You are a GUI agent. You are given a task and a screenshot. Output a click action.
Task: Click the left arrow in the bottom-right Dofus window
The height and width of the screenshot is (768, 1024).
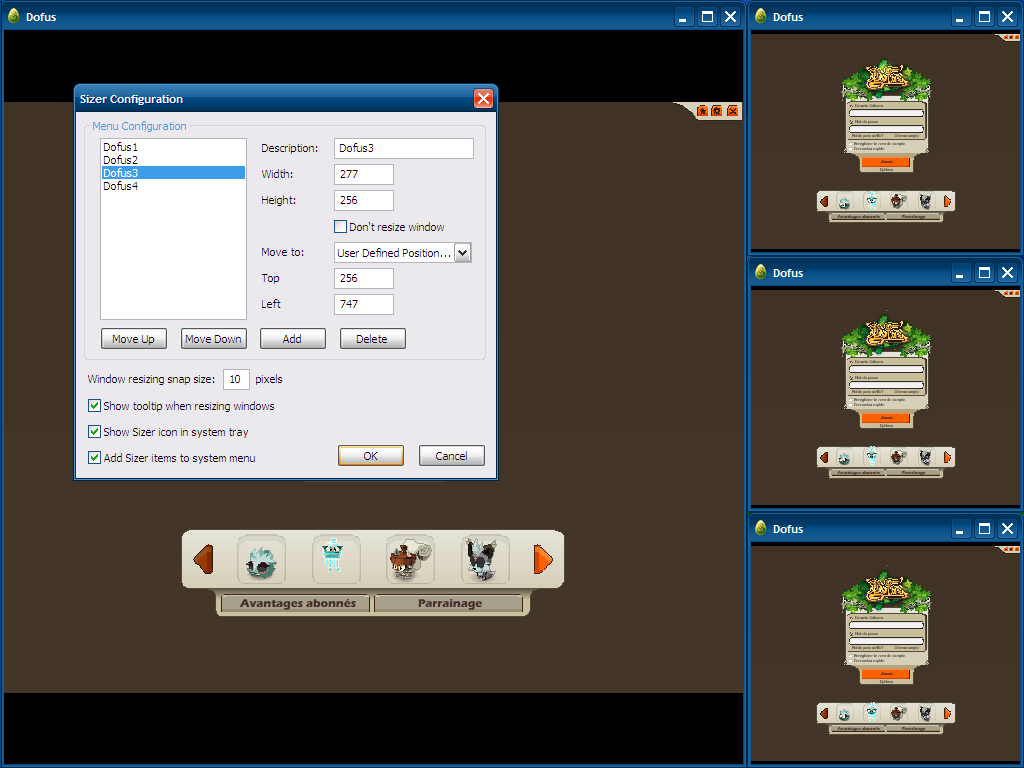point(824,714)
